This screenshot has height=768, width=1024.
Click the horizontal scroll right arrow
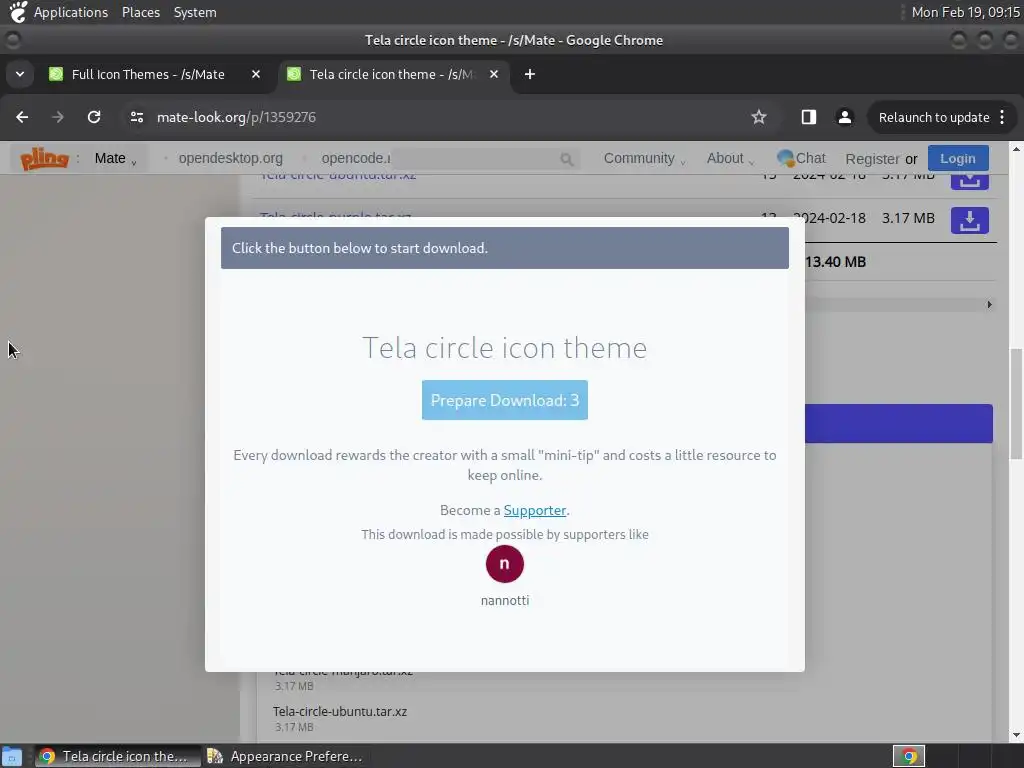pyautogui.click(x=989, y=304)
